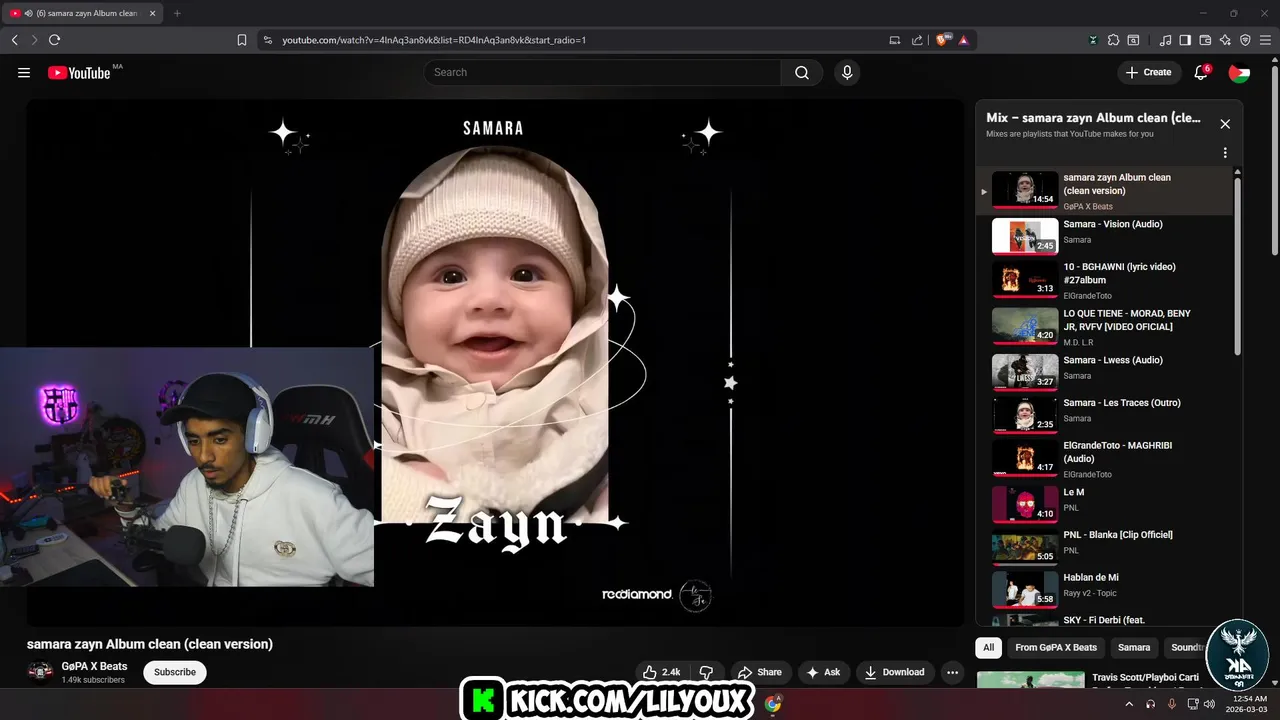Image resolution: width=1280 pixels, height=720 pixels.
Task: Play PNL - Blanka [Clip Officiel]
Action: coord(1105,547)
